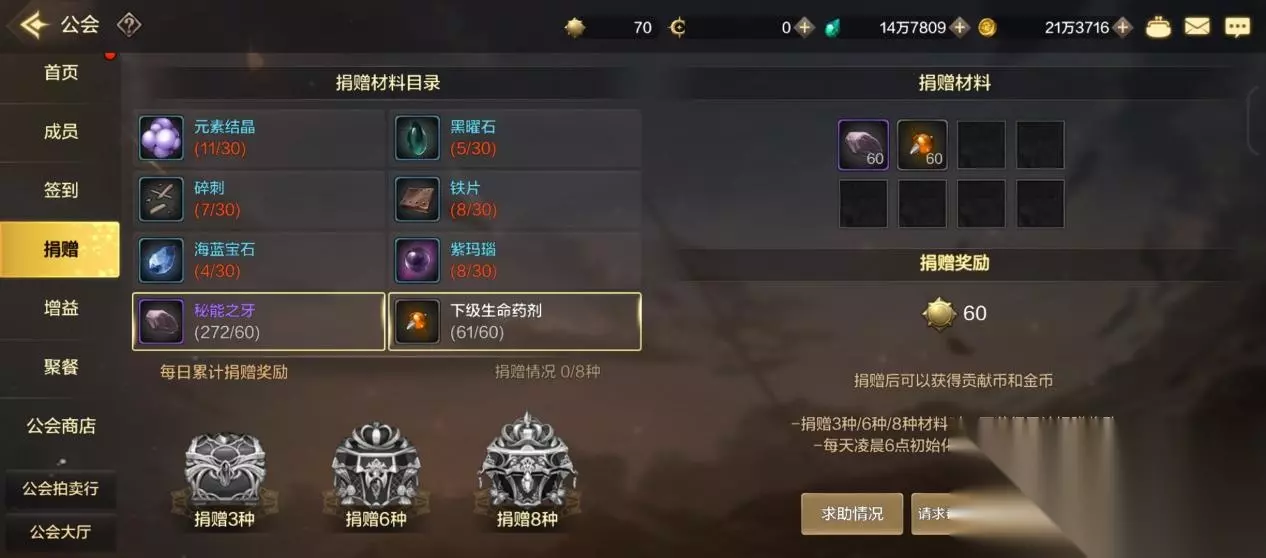Select the 黑曜石 material entry
This screenshot has width=1266, height=558.
(515, 138)
